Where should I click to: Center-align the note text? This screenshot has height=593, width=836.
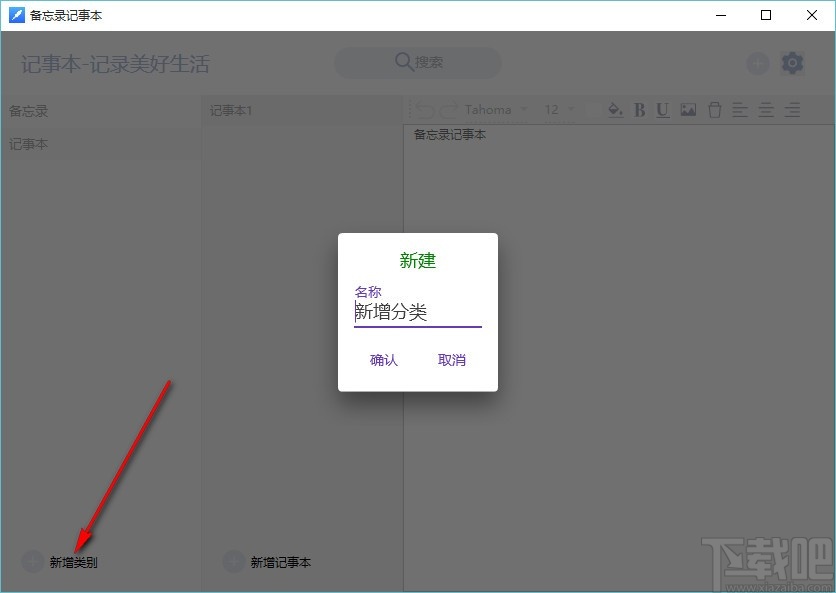[x=765, y=110]
